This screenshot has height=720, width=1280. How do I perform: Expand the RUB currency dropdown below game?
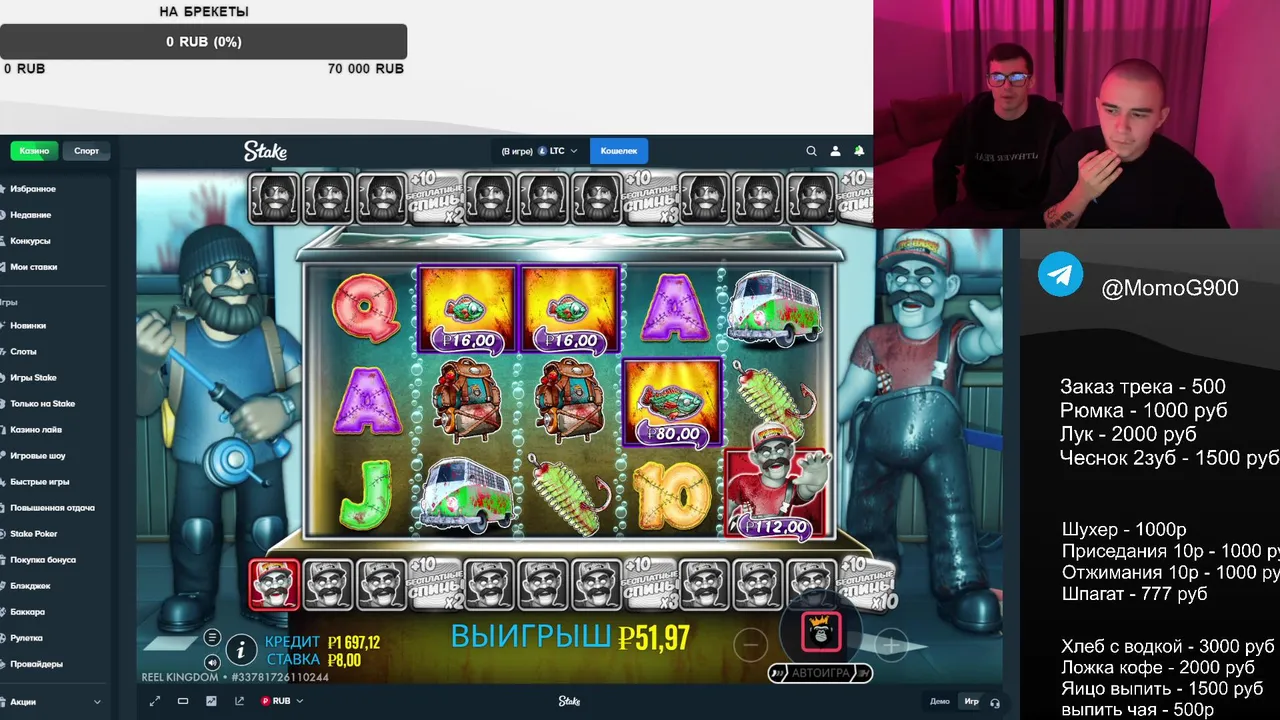281,701
